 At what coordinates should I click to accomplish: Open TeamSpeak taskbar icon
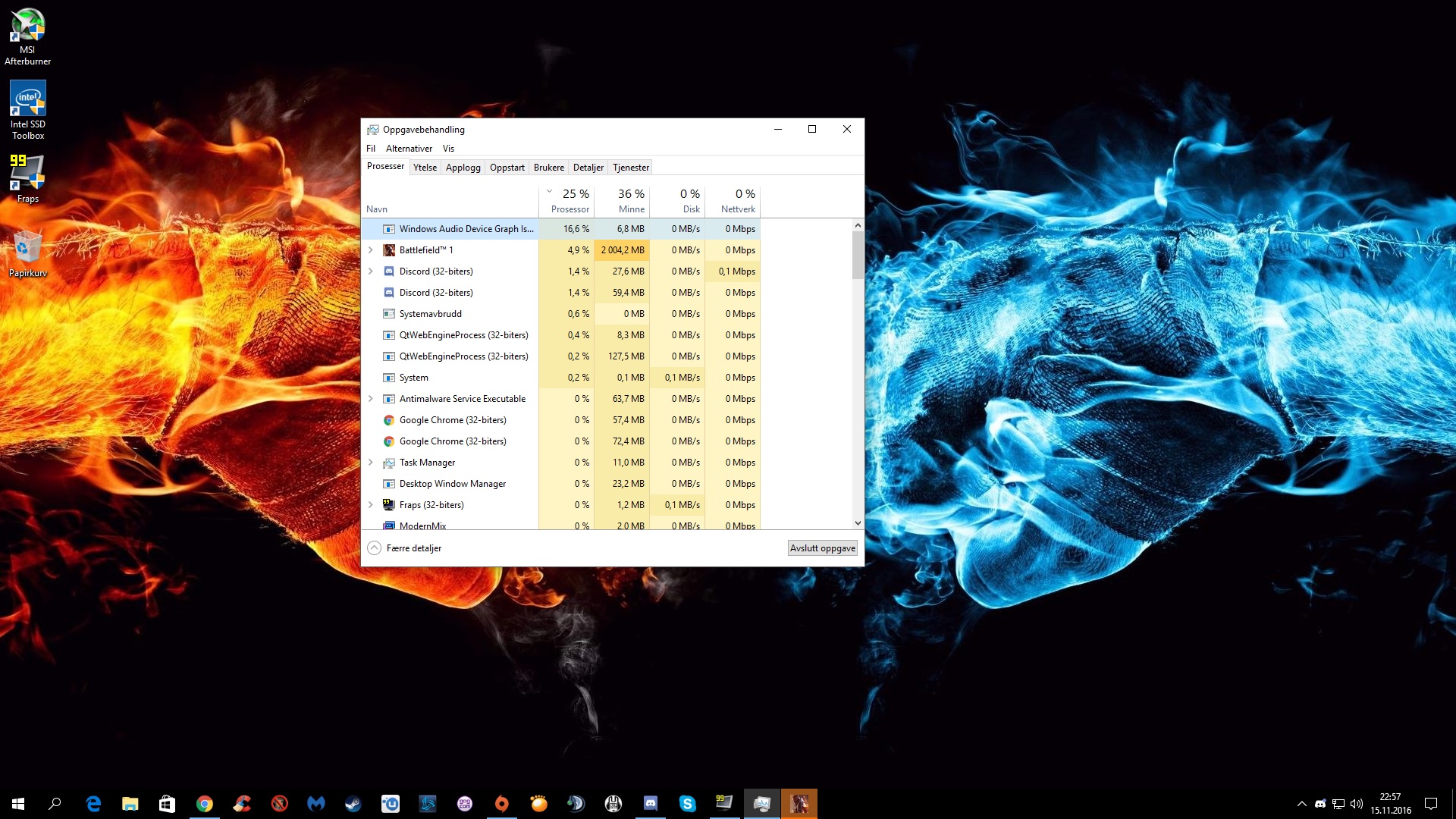(x=576, y=804)
